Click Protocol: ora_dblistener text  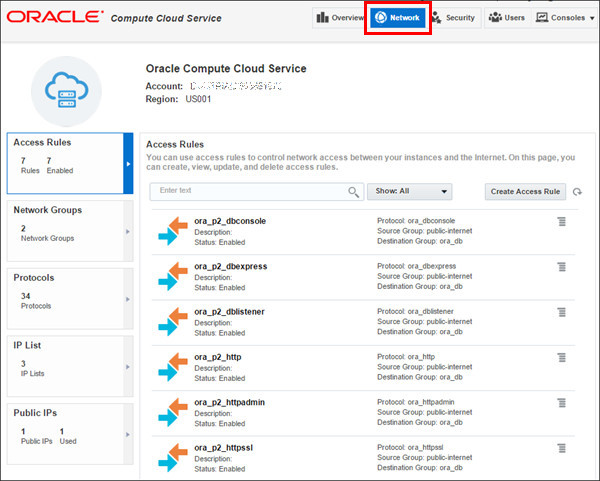[415, 311]
